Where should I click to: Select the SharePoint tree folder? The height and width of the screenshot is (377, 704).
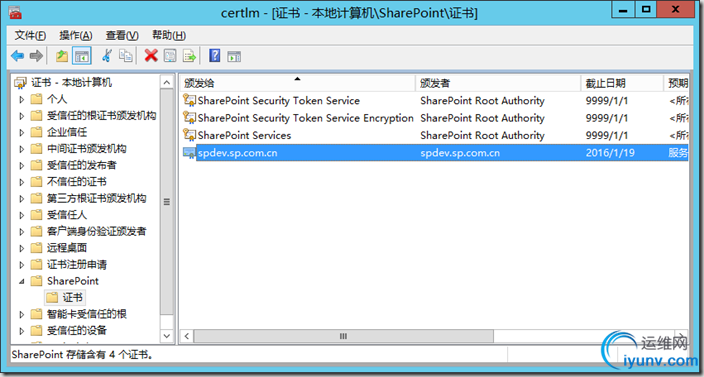tap(73, 281)
